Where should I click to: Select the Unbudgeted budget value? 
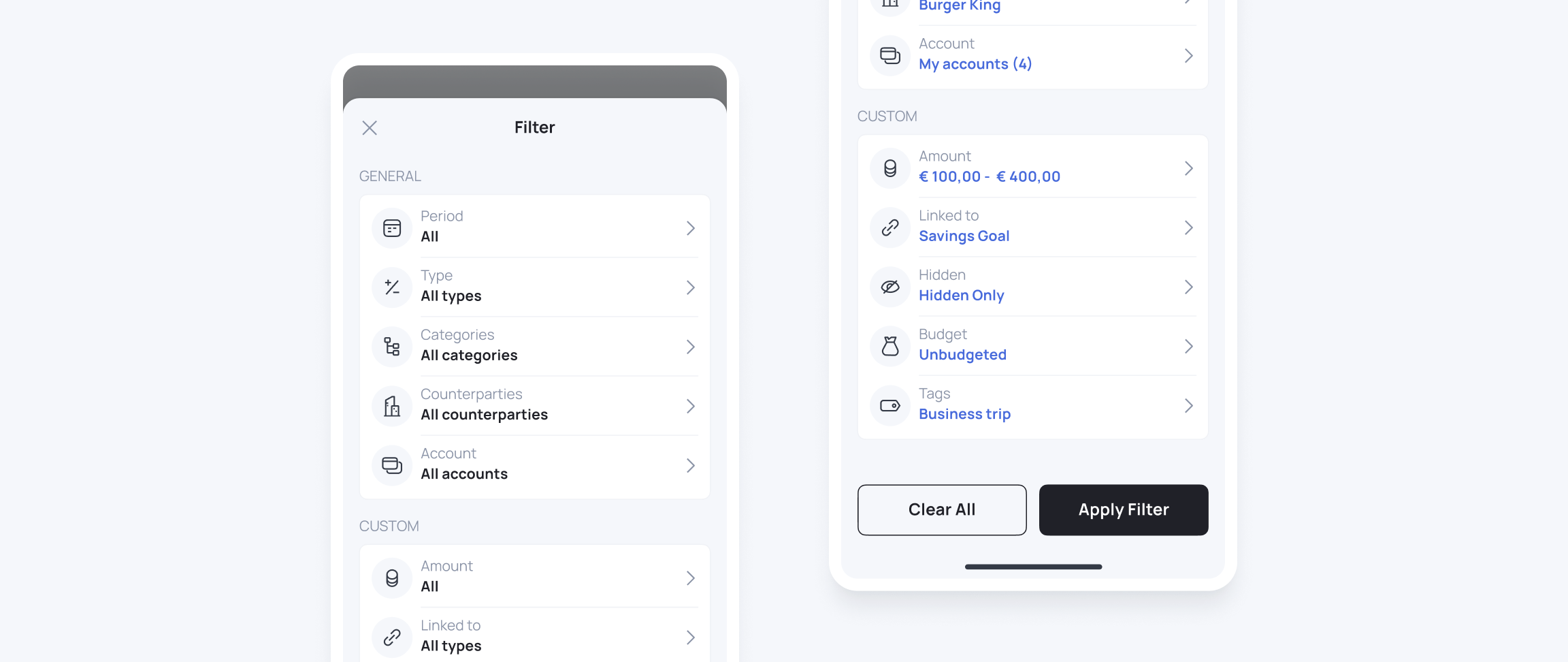point(962,355)
